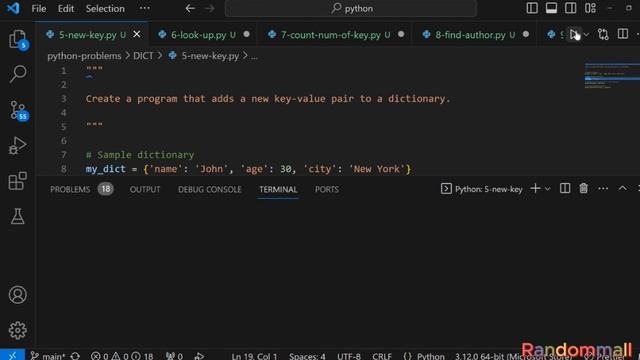Open the Explorer view in activity bar
640x360 pixels.
click(x=18, y=40)
